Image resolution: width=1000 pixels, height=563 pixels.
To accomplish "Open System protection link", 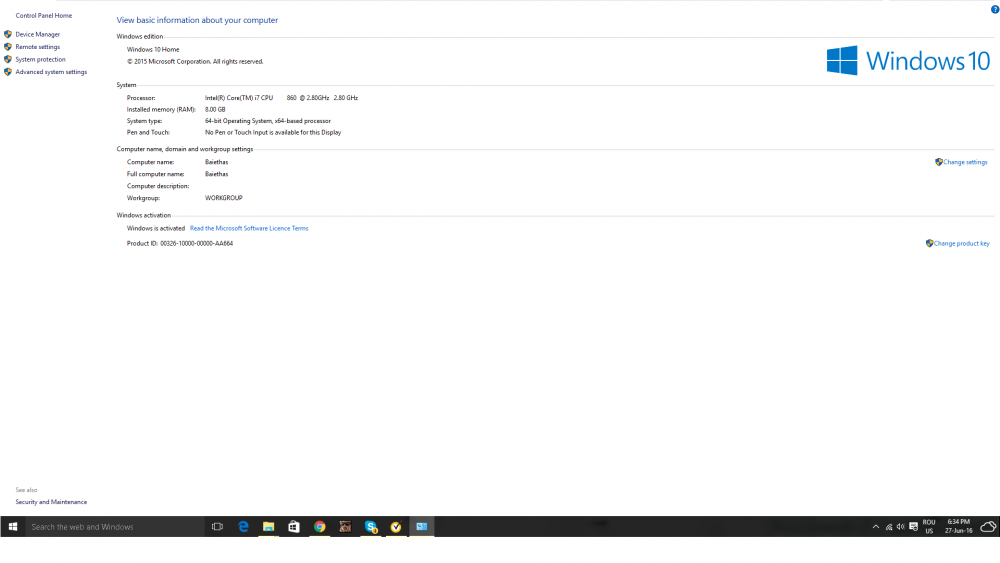I will coord(40,59).
